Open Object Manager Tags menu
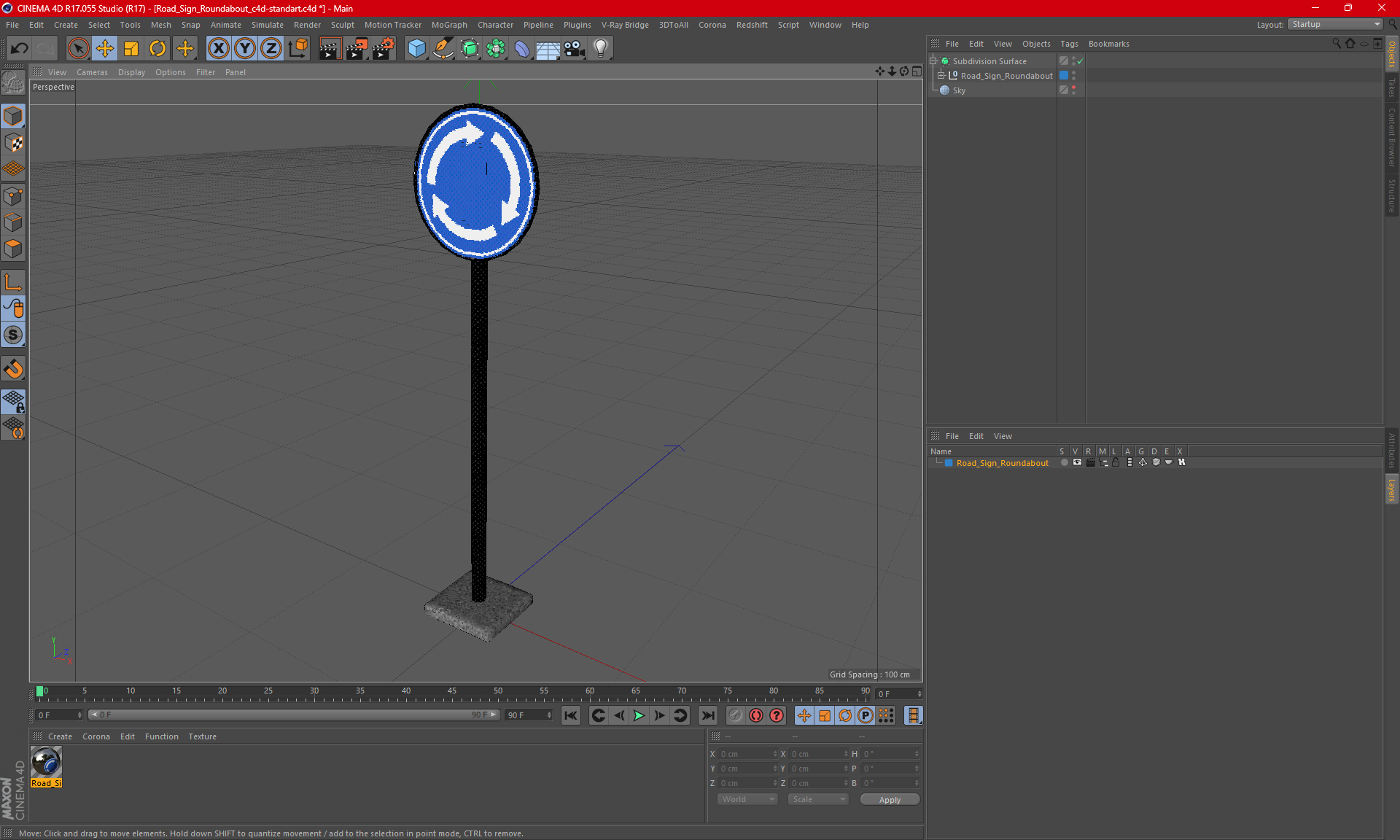Screen dimensions: 1400x840 click(x=1069, y=44)
